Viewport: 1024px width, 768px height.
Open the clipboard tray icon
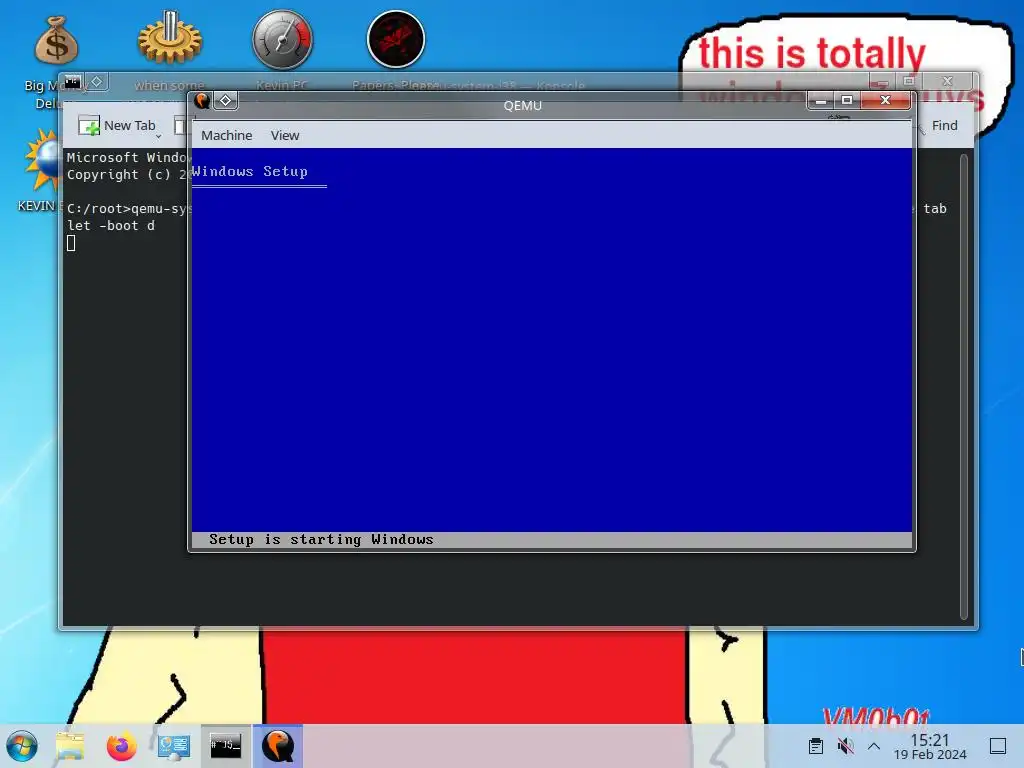pyautogui.click(x=816, y=746)
